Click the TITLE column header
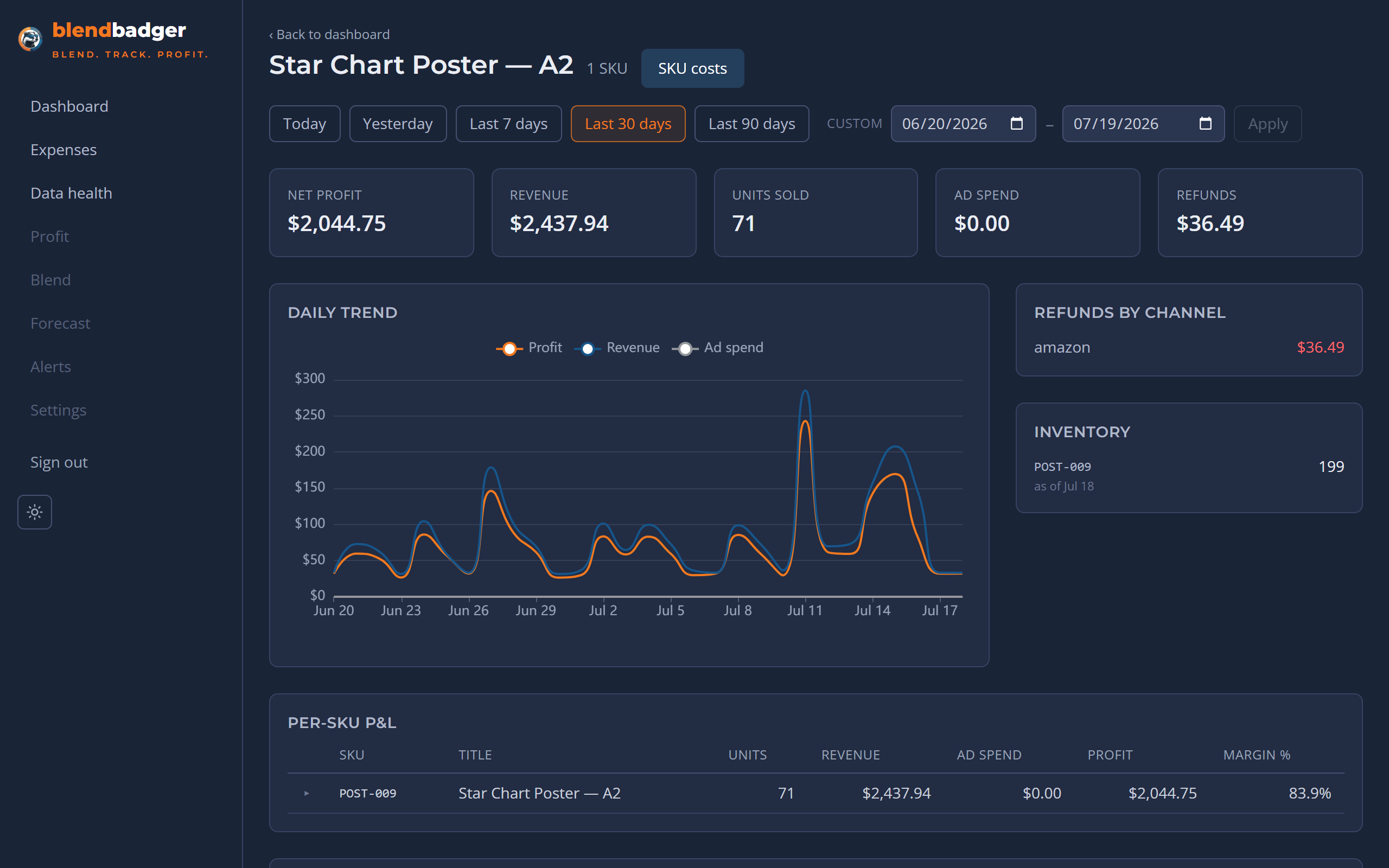 [475, 755]
